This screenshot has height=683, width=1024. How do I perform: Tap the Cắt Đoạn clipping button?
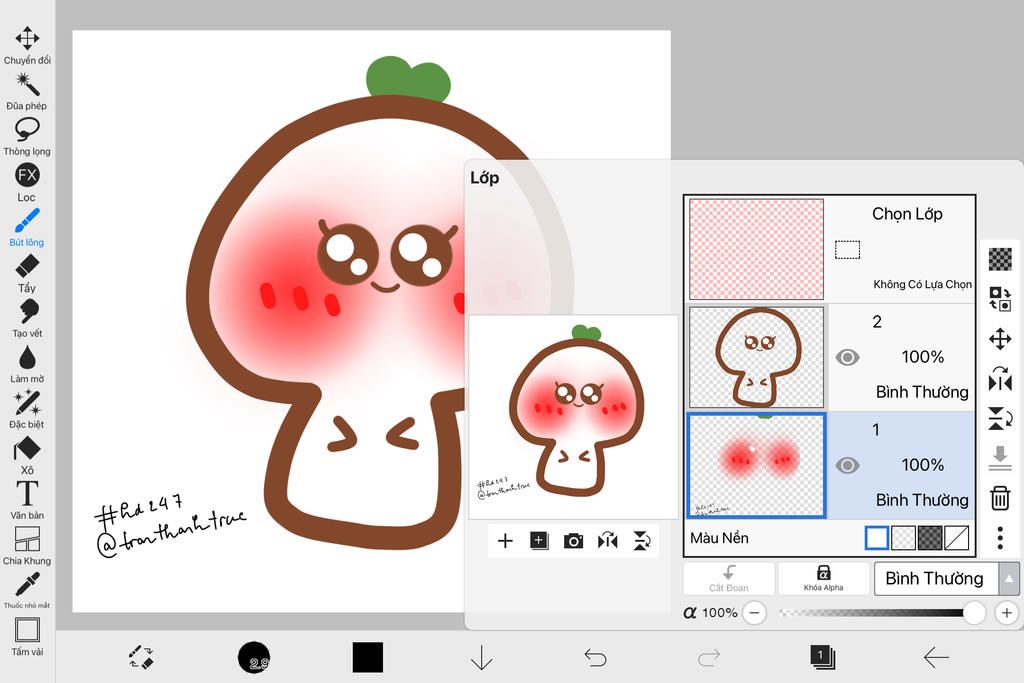coord(729,579)
